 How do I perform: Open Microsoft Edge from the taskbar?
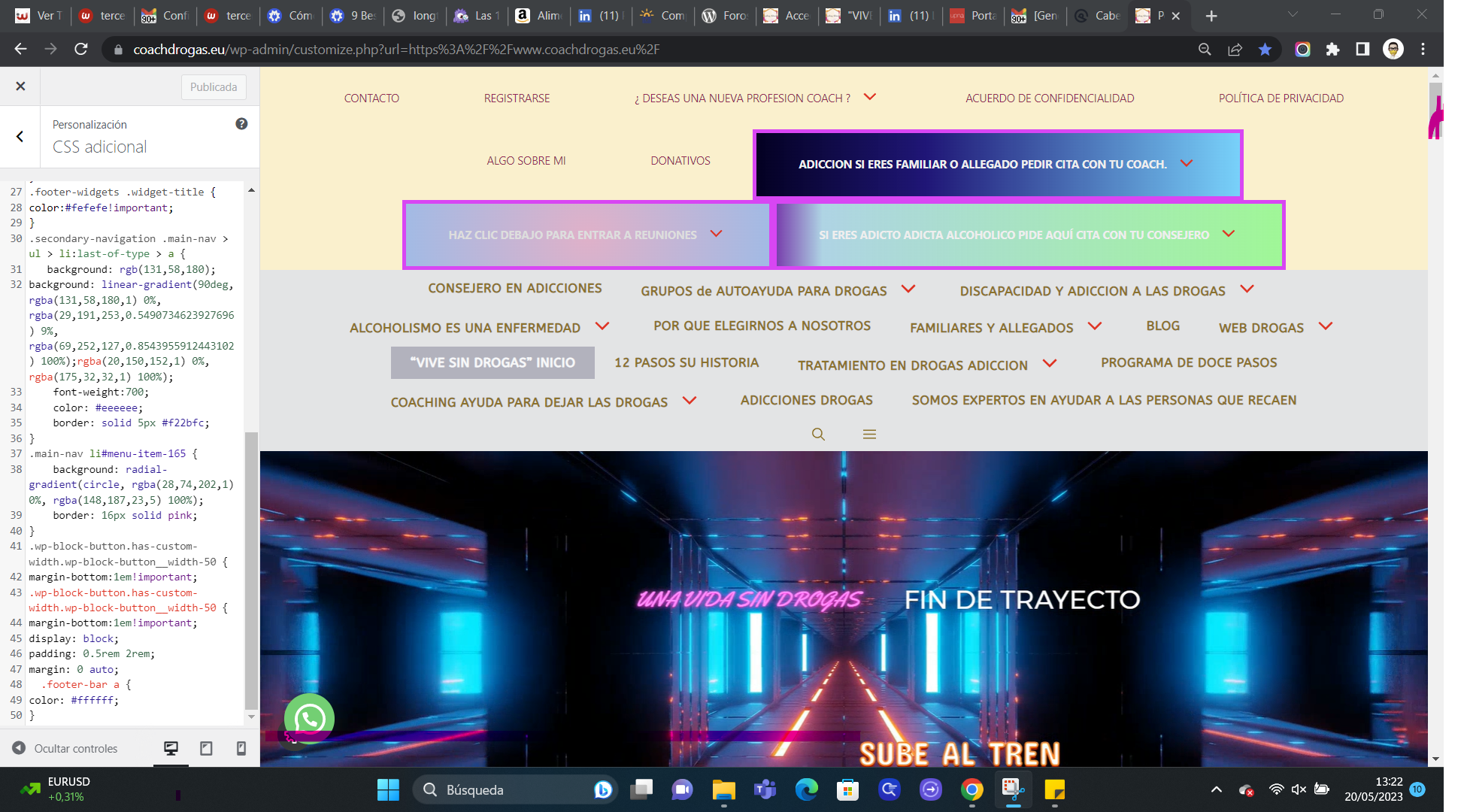pyautogui.click(x=807, y=789)
